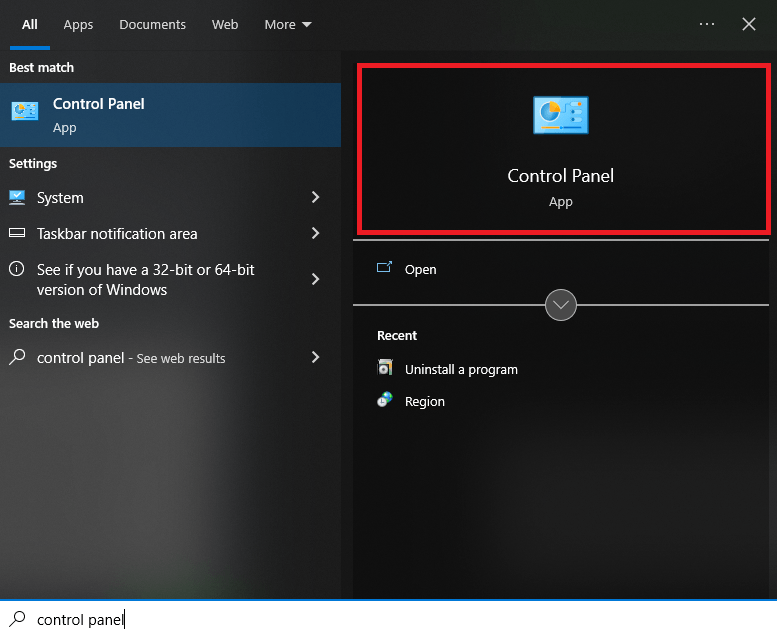
Task: Click the Recent heading
Action: click(397, 336)
